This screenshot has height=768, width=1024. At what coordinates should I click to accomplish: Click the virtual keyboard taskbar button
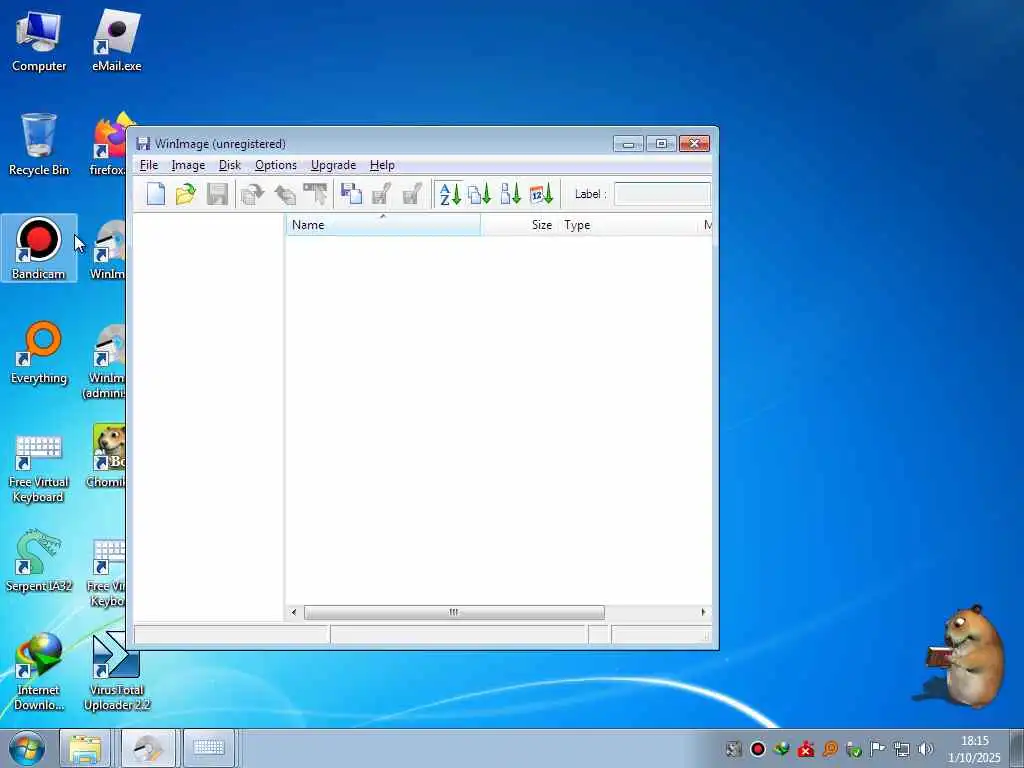pos(209,748)
